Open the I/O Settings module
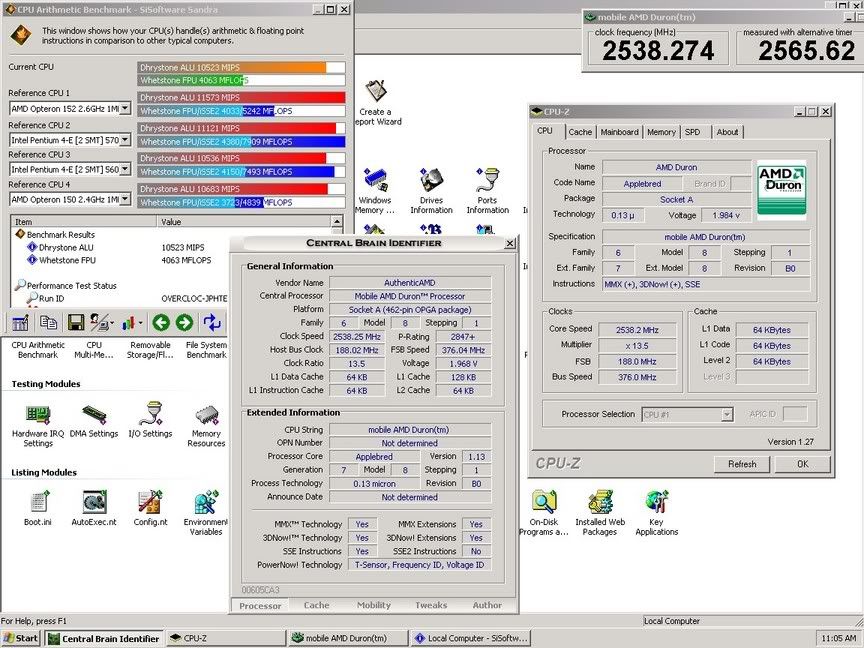The width and height of the screenshot is (864, 648). [x=150, y=420]
